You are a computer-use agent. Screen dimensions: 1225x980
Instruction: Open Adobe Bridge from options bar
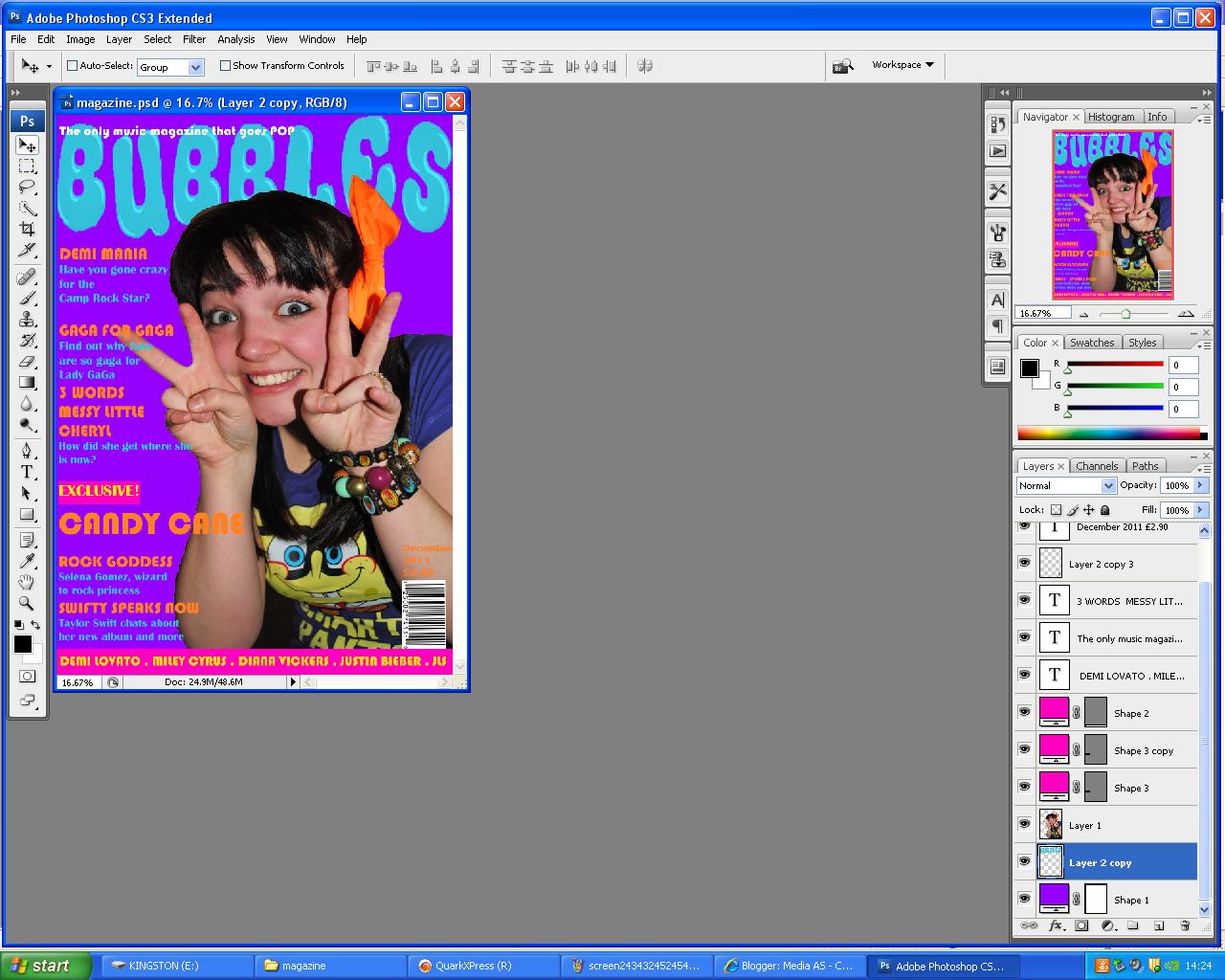point(842,66)
